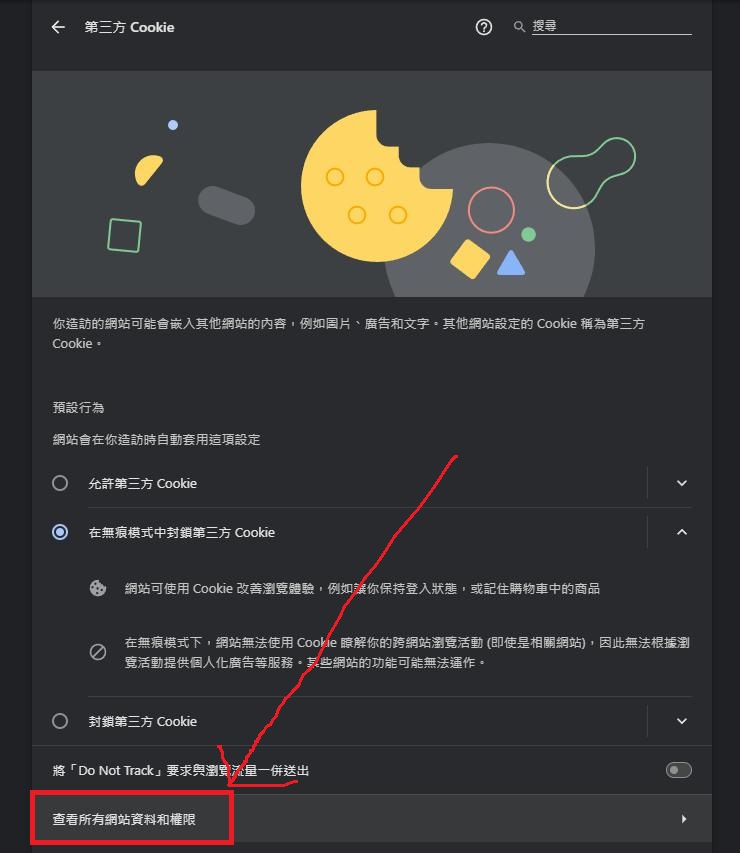Screen dimensions: 740x853
Task: Click the back arrow next to 第三方 Cookie
Action: point(58,27)
